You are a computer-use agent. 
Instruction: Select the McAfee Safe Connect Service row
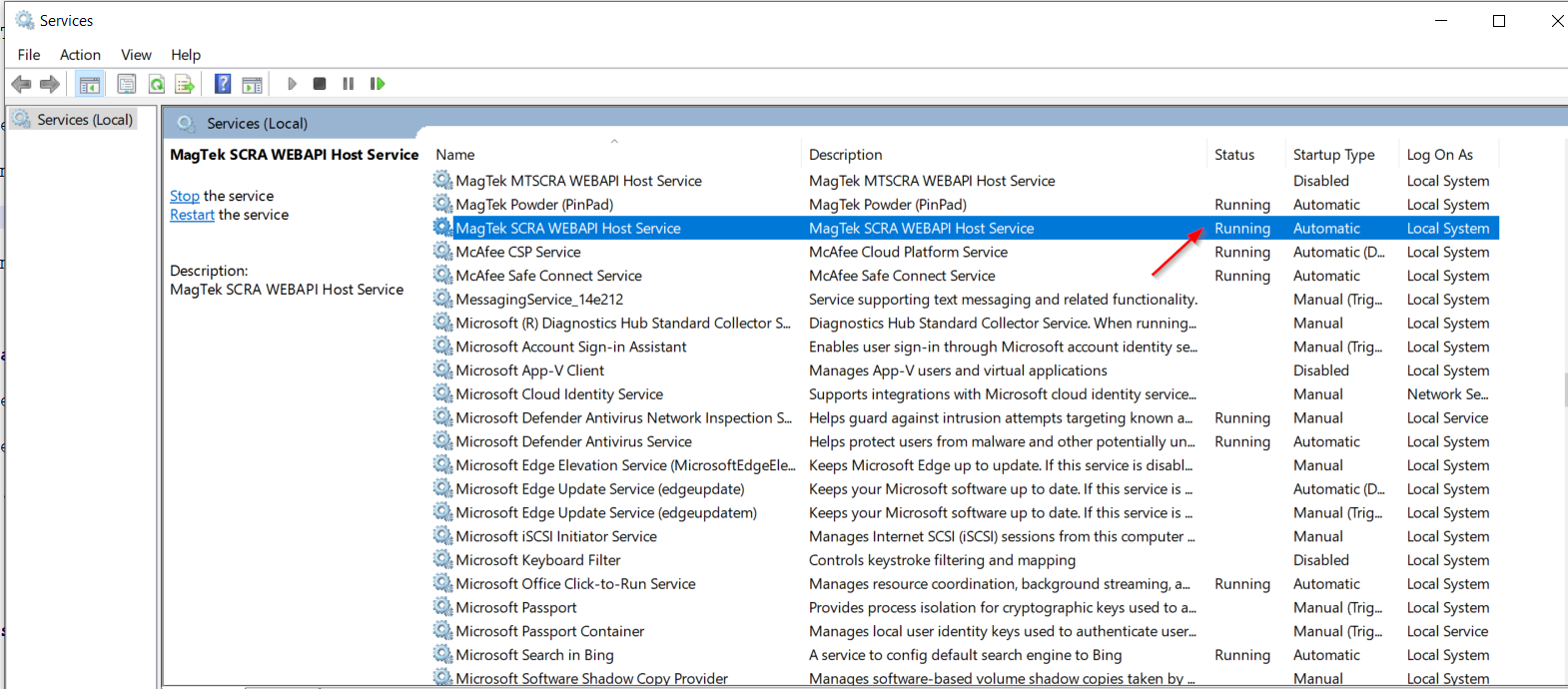[x=548, y=276]
